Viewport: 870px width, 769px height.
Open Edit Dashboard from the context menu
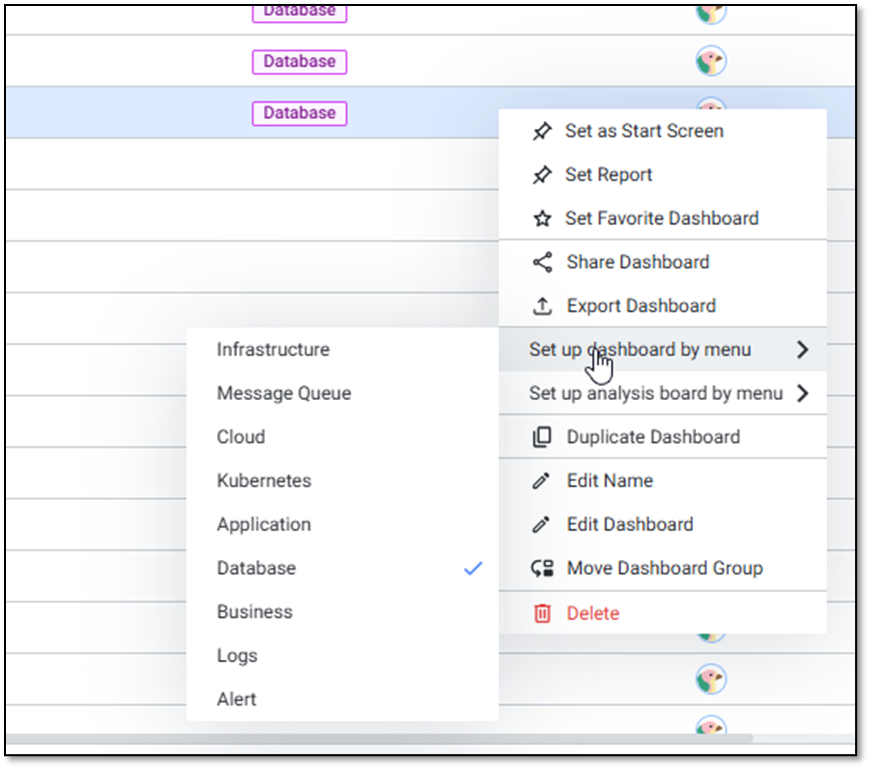pos(629,525)
